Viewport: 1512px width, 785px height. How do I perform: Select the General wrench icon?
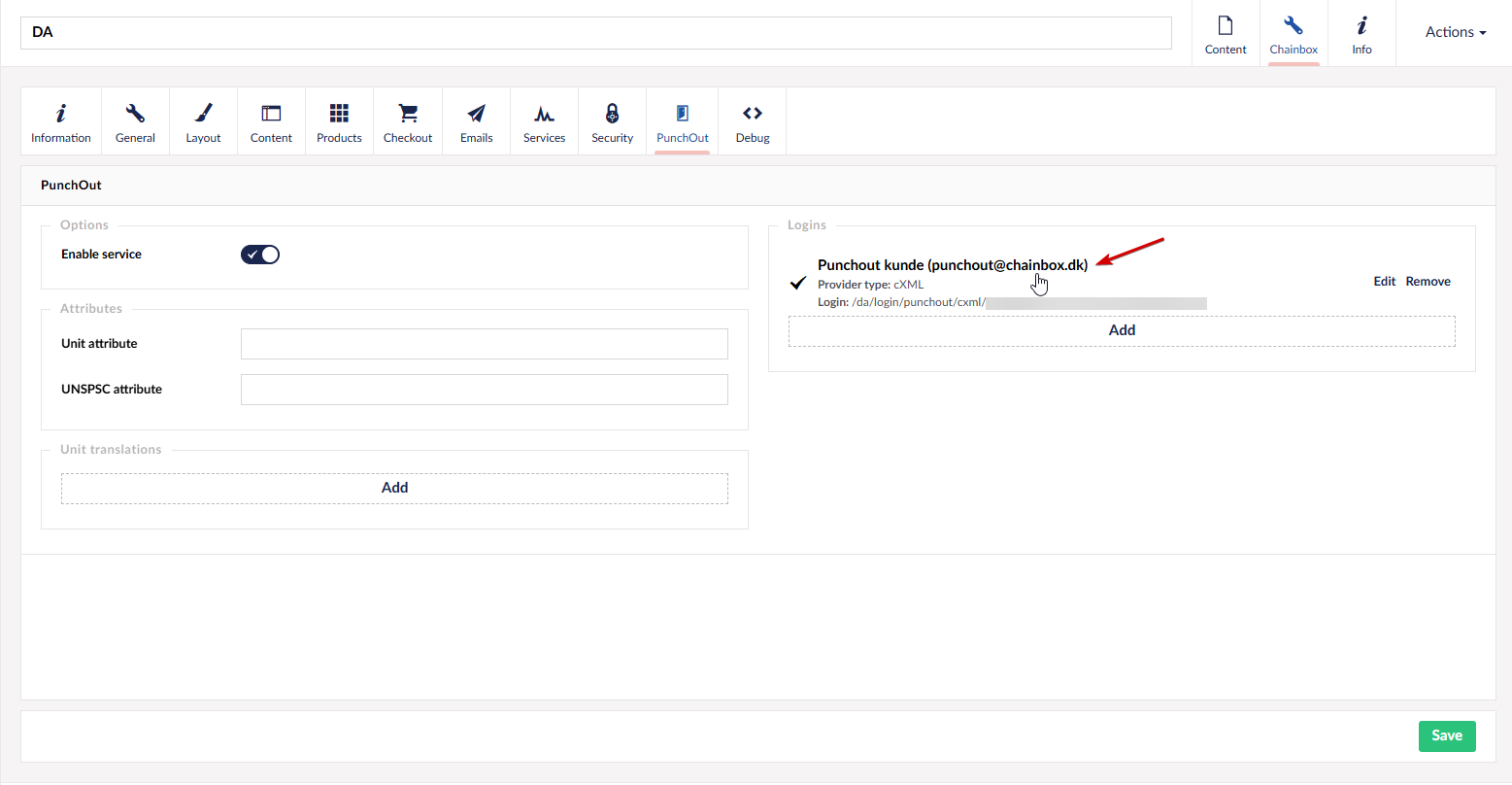coord(135,115)
